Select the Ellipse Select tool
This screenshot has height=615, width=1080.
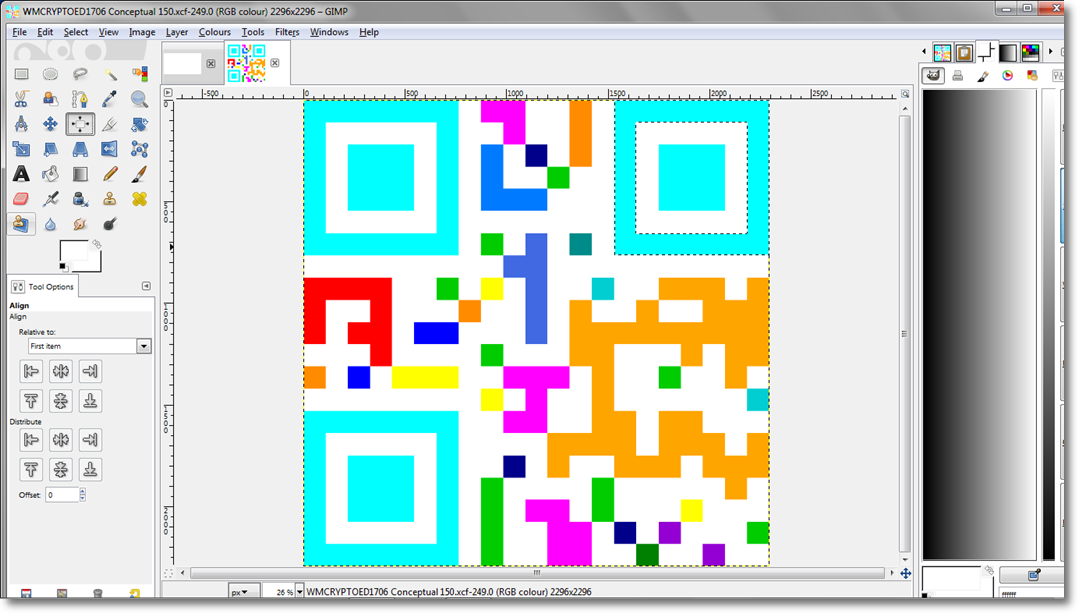coord(50,74)
